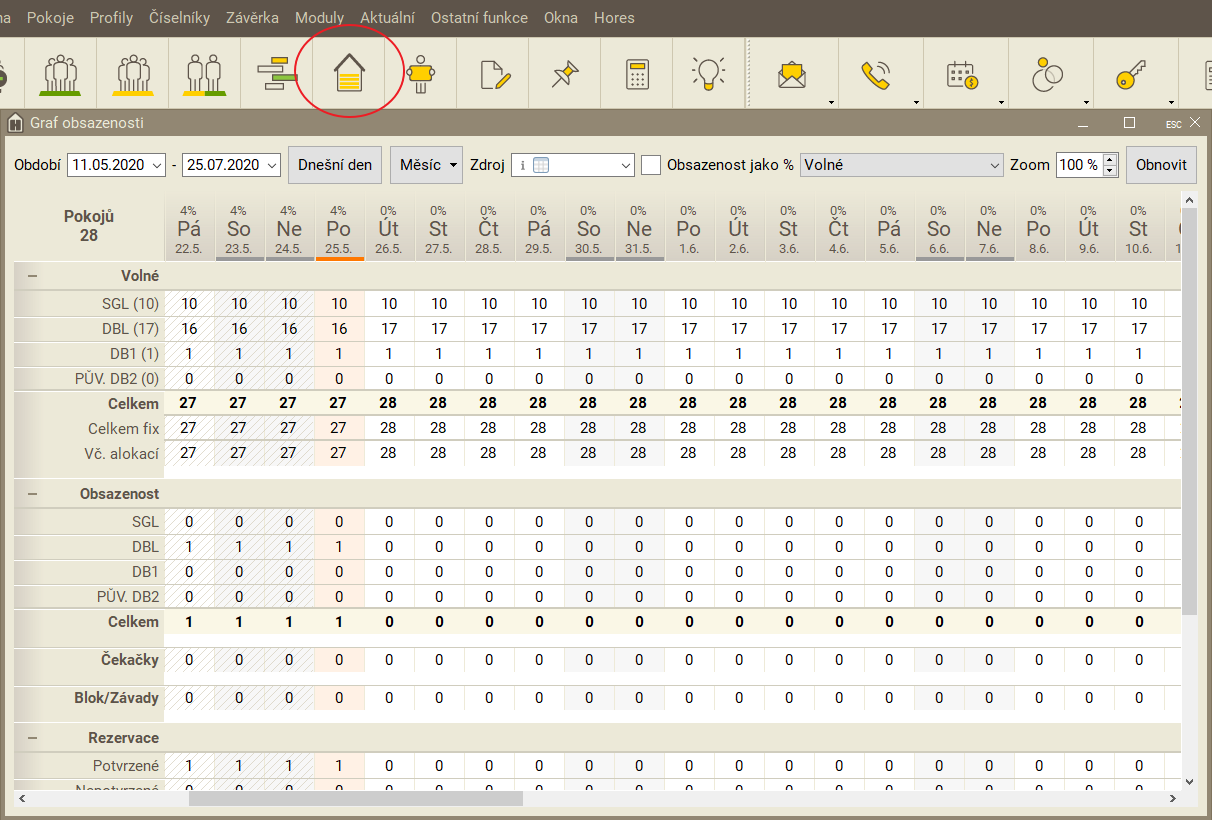Collapse the Obsazenost section
The height and width of the screenshot is (820, 1212).
click(x=33, y=494)
